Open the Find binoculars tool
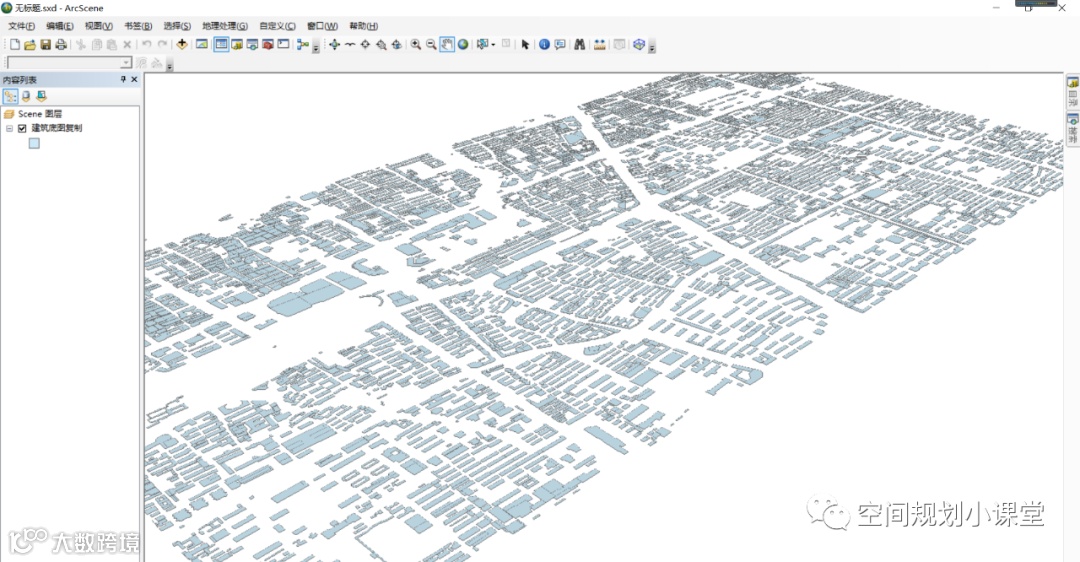1080x562 pixels. point(579,44)
